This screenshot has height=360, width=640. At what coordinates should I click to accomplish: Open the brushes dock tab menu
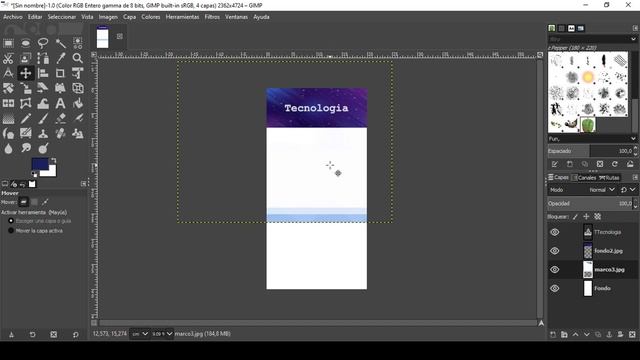[x=635, y=28]
